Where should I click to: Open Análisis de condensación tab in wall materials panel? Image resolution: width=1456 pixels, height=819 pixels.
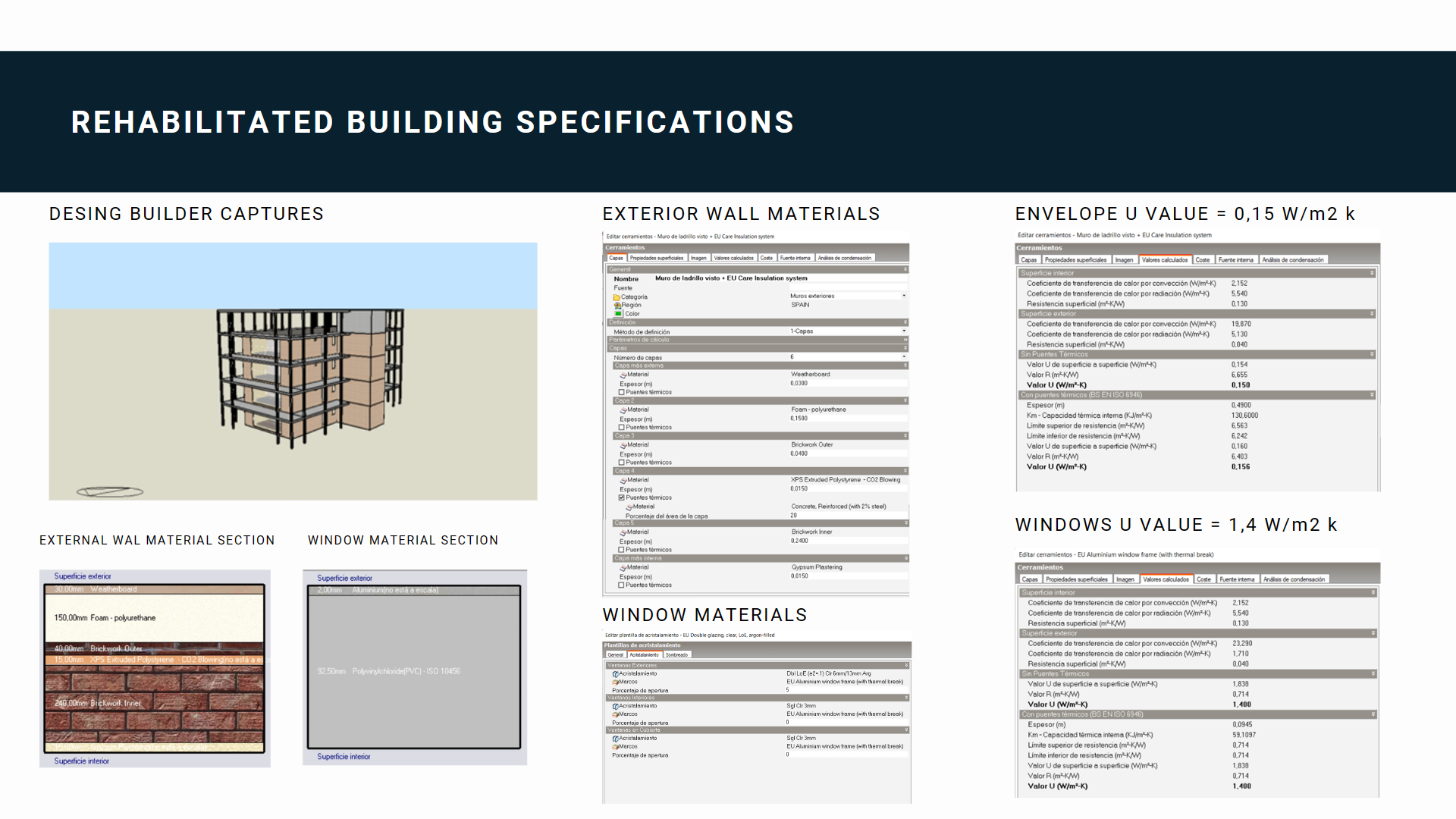click(x=845, y=258)
